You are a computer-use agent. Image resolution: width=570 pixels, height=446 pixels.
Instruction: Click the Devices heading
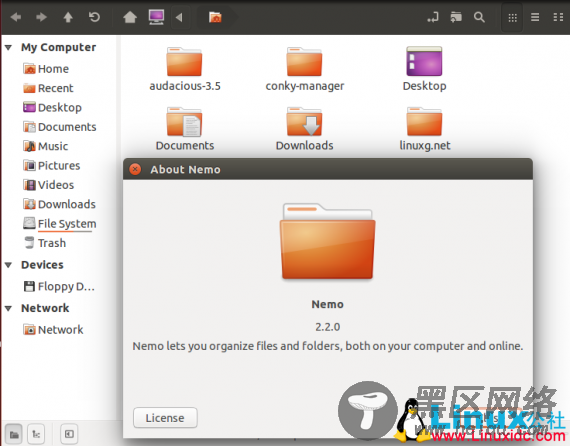[x=42, y=265]
